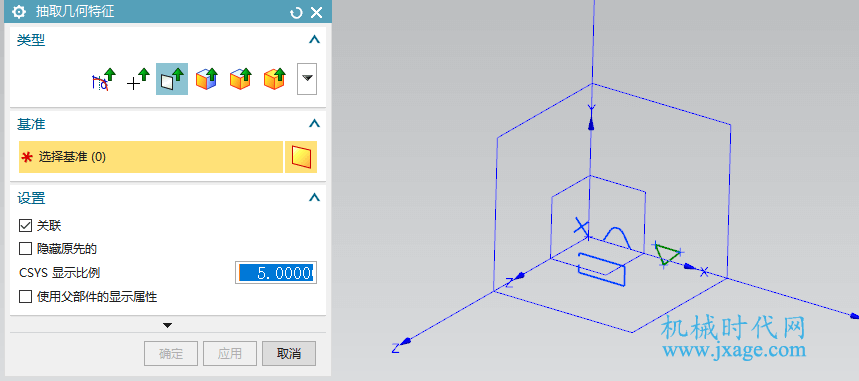Choose the face extract type icon
This screenshot has width=859, height=381.
207,79
